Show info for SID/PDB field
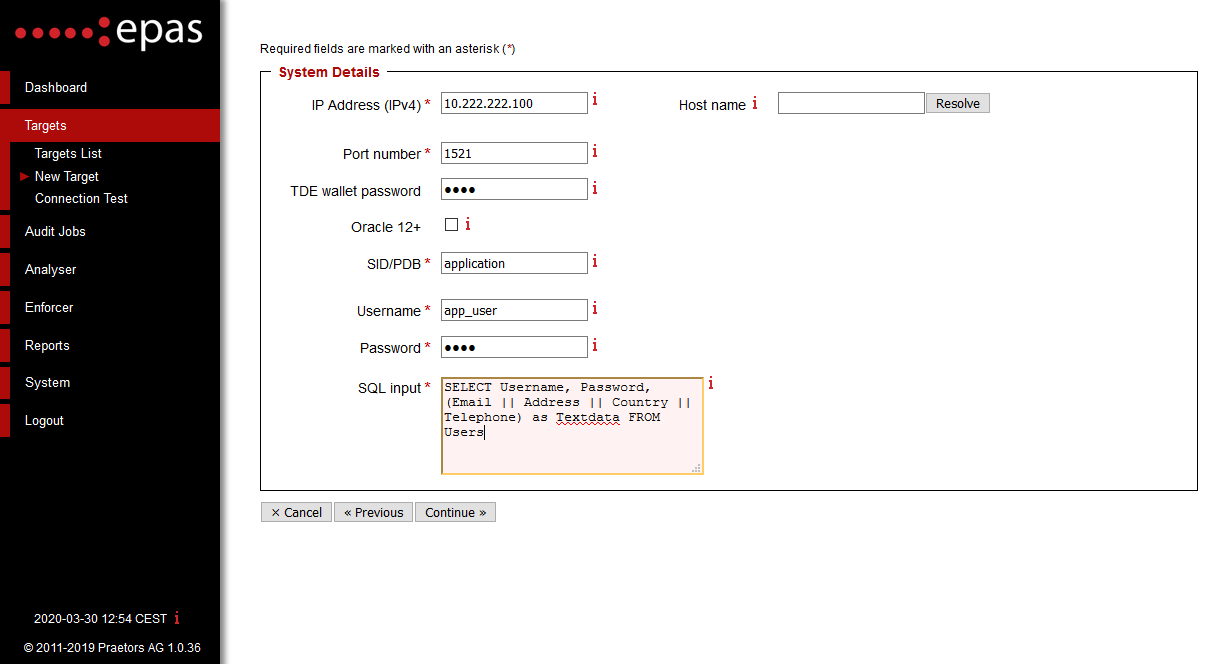 pos(595,261)
